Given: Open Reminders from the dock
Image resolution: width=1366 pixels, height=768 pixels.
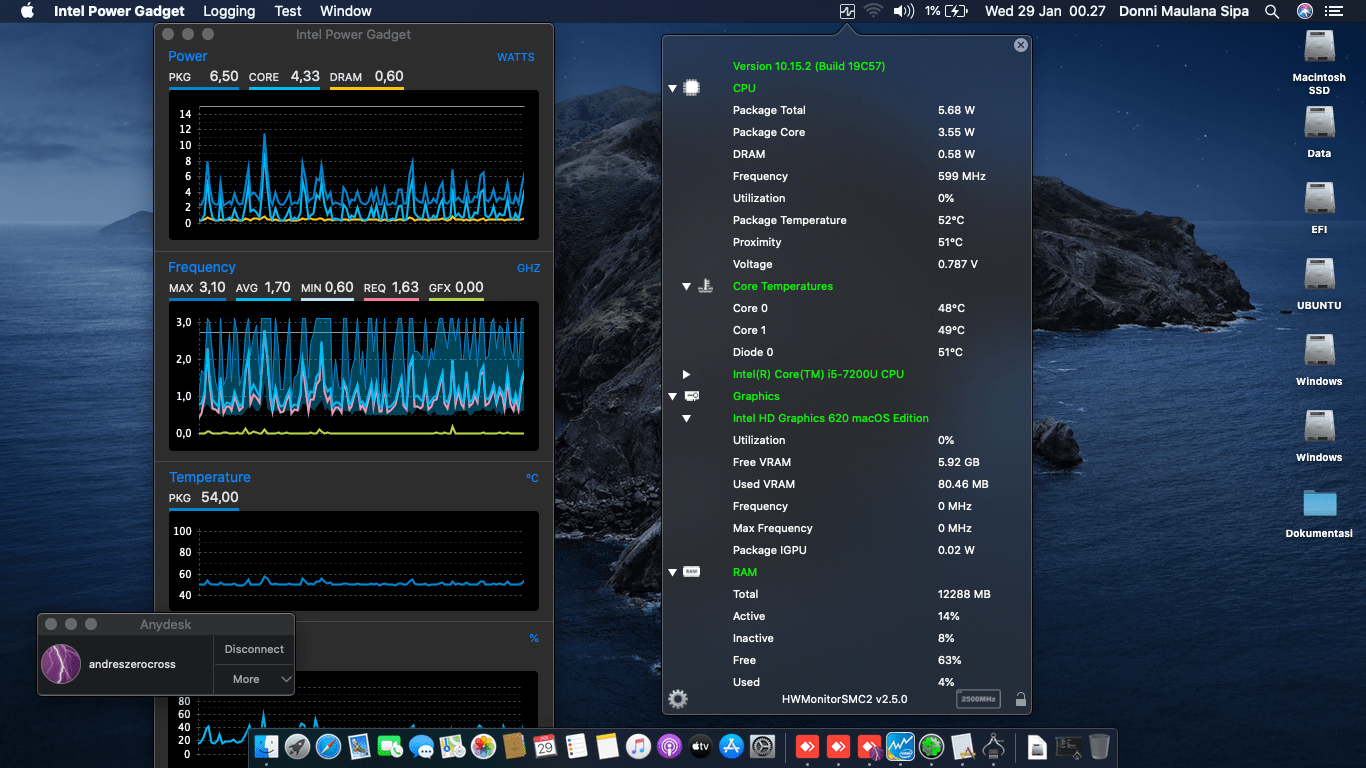Looking at the screenshot, I should pyautogui.click(x=576, y=746).
